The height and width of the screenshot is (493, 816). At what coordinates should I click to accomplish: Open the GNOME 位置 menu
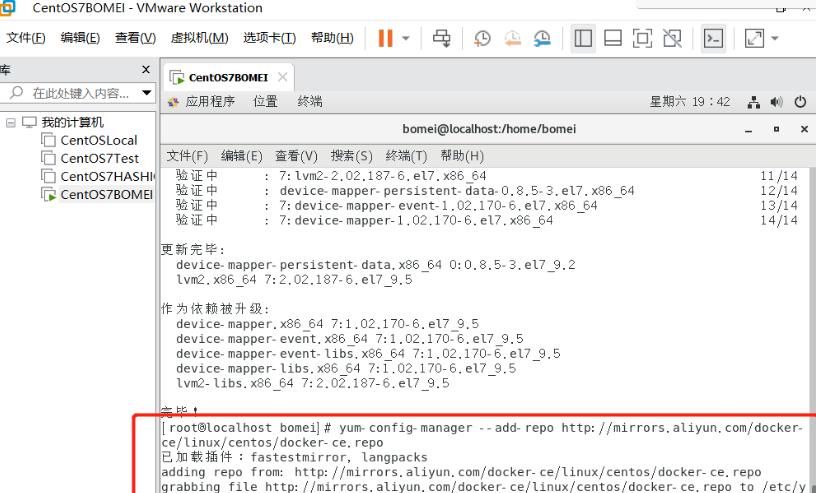(265, 102)
